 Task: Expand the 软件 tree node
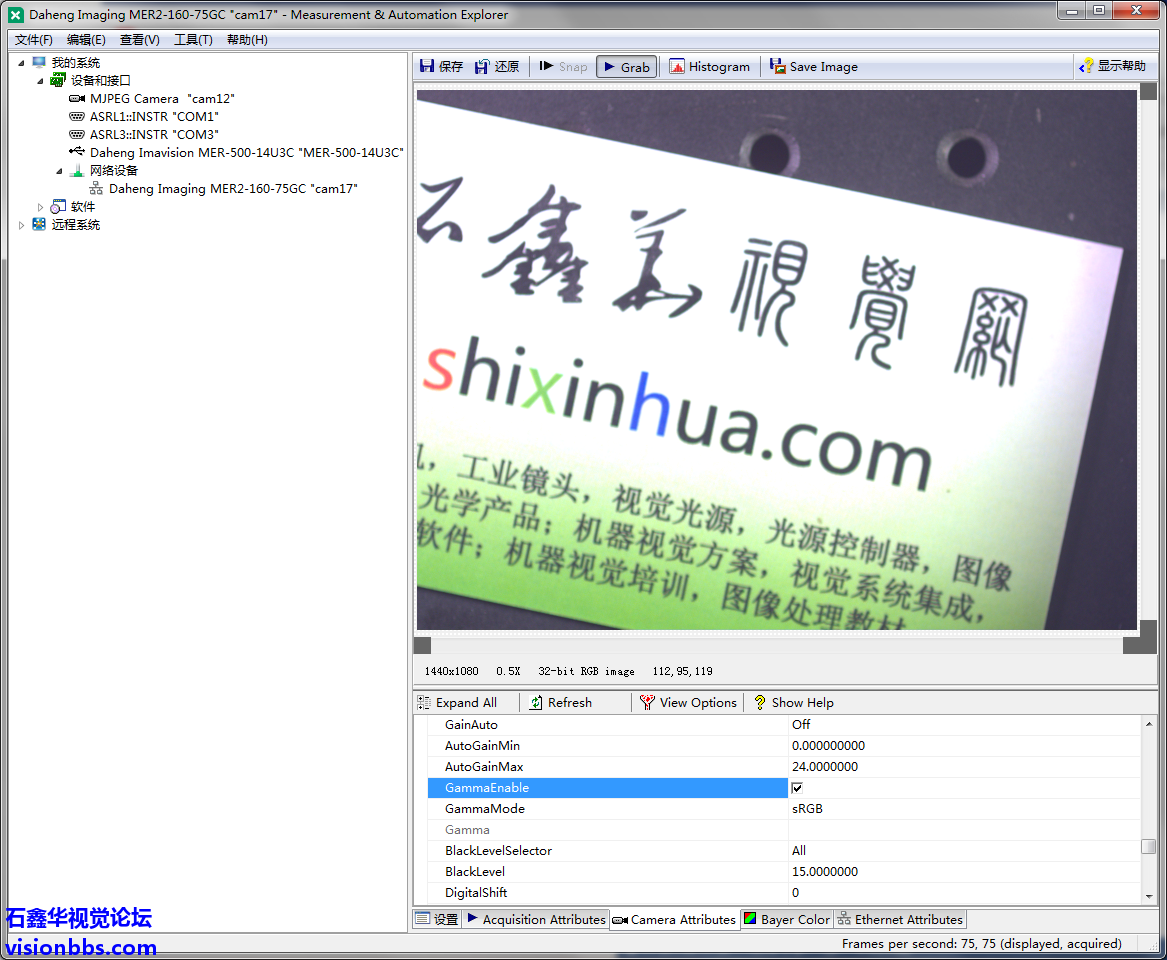click(x=40, y=206)
